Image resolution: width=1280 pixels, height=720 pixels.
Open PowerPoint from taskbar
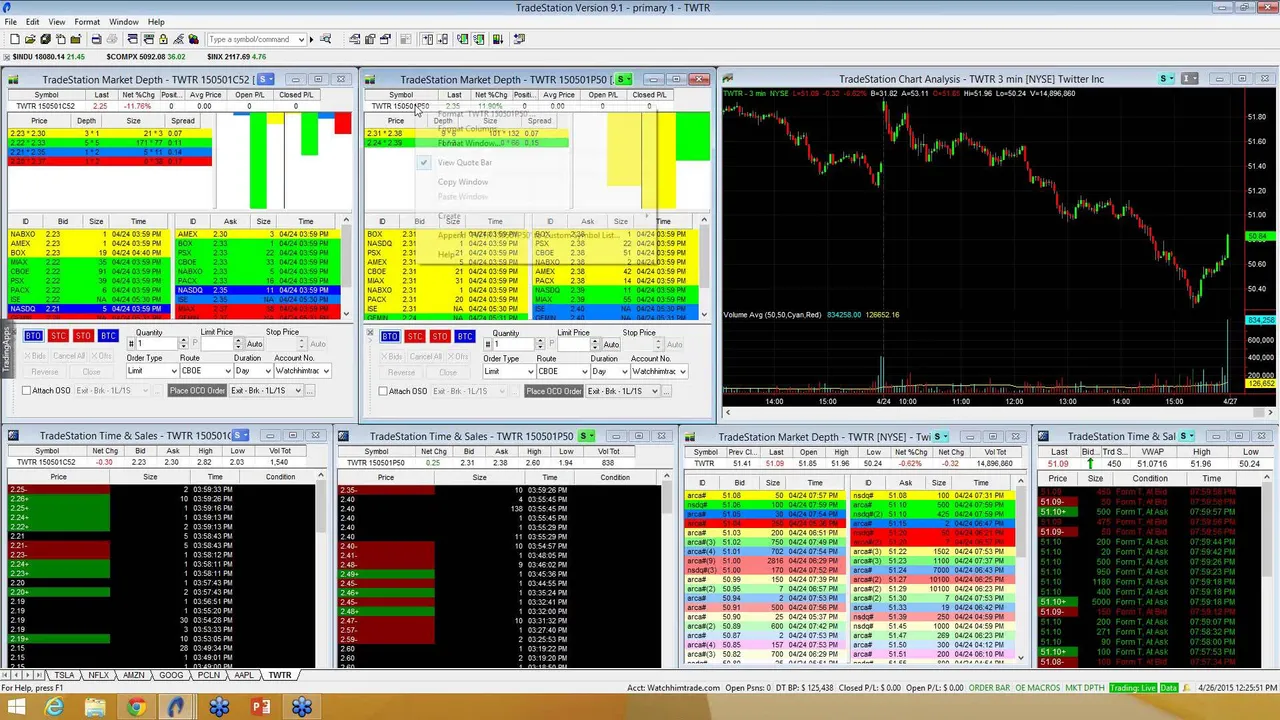260,707
